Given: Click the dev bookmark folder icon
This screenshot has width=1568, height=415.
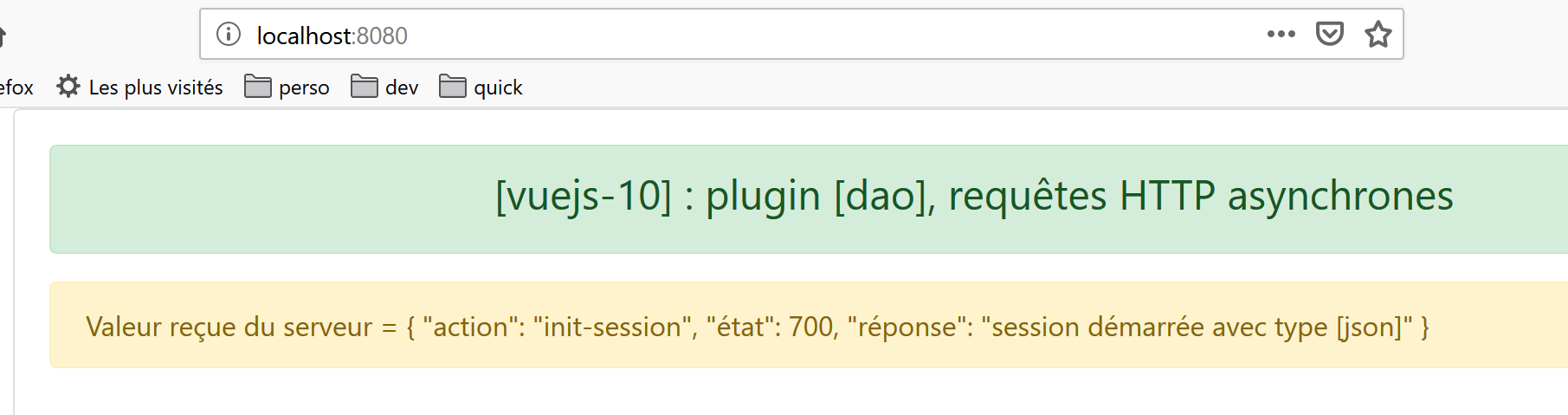Looking at the screenshot, I should pyautogui.click(x=365, y=87).
